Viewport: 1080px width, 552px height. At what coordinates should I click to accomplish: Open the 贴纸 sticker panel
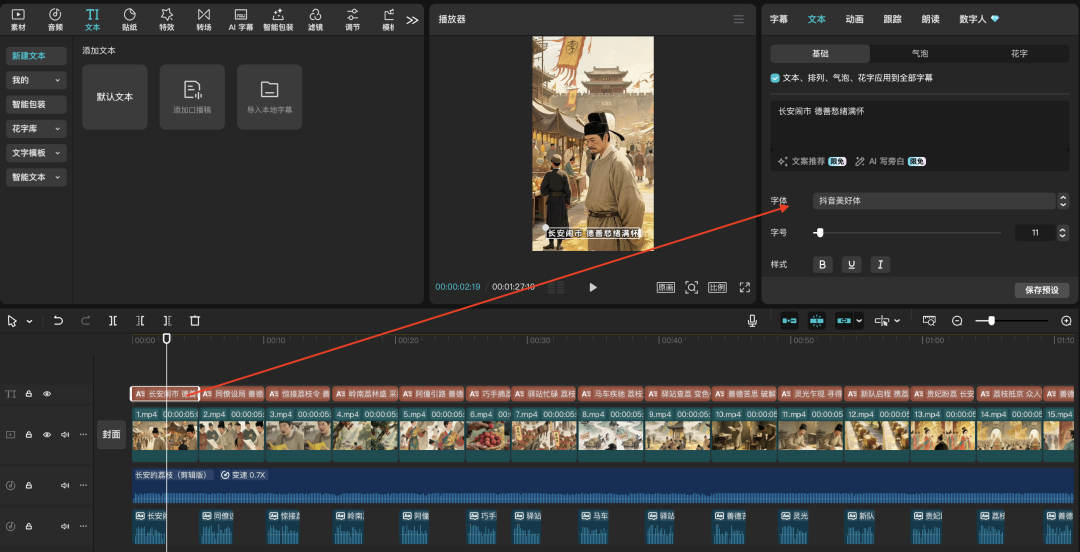(130, 18)
